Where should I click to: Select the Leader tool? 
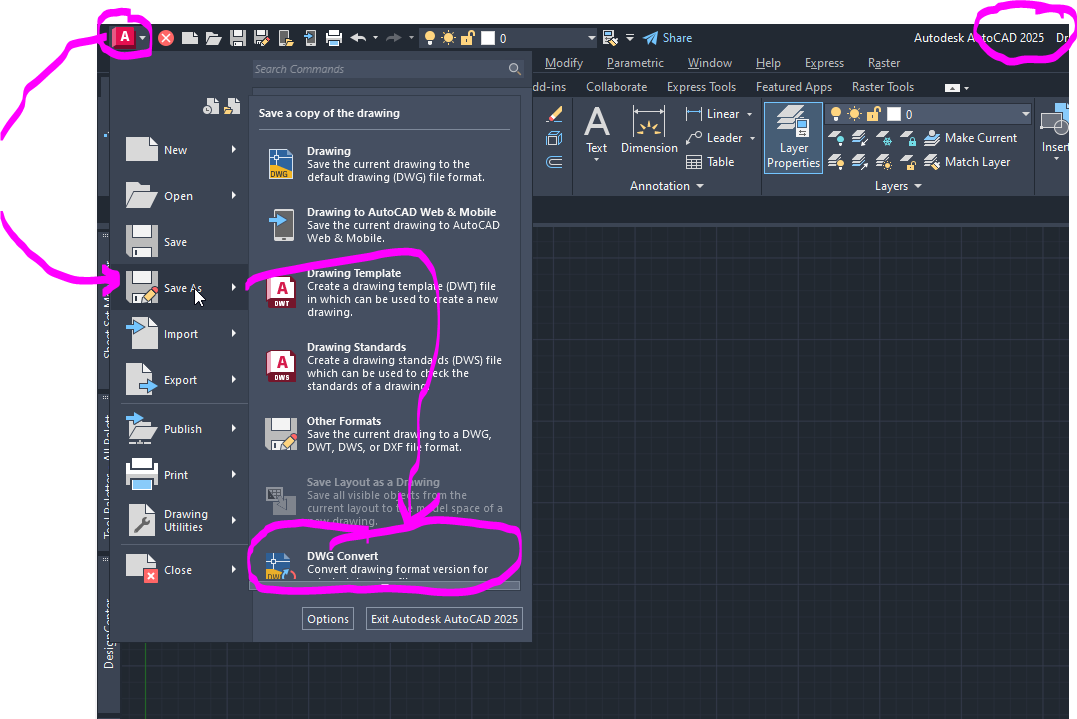tap(714, 138)
